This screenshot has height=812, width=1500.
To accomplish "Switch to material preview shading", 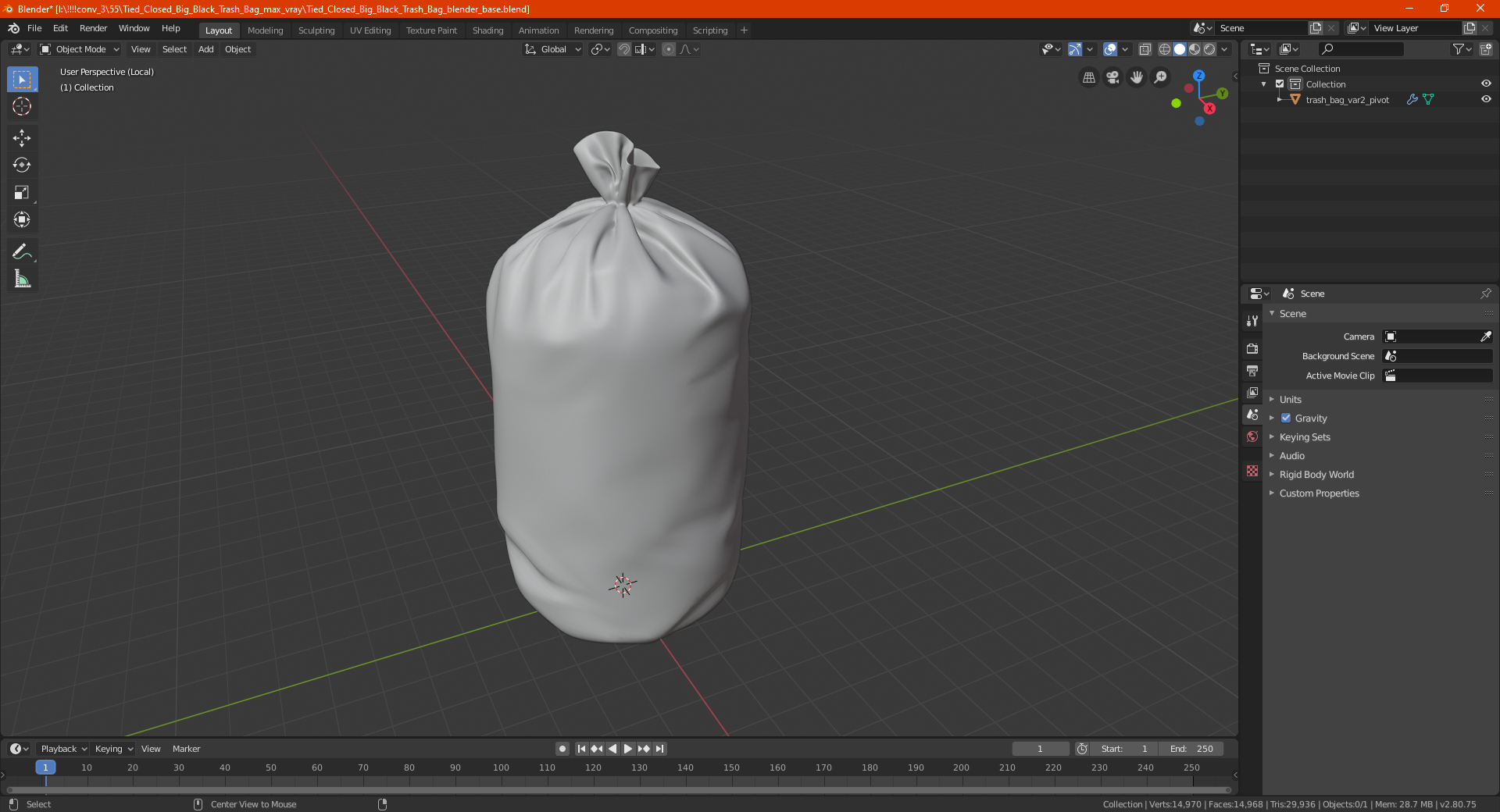I will pos(1195,49).
